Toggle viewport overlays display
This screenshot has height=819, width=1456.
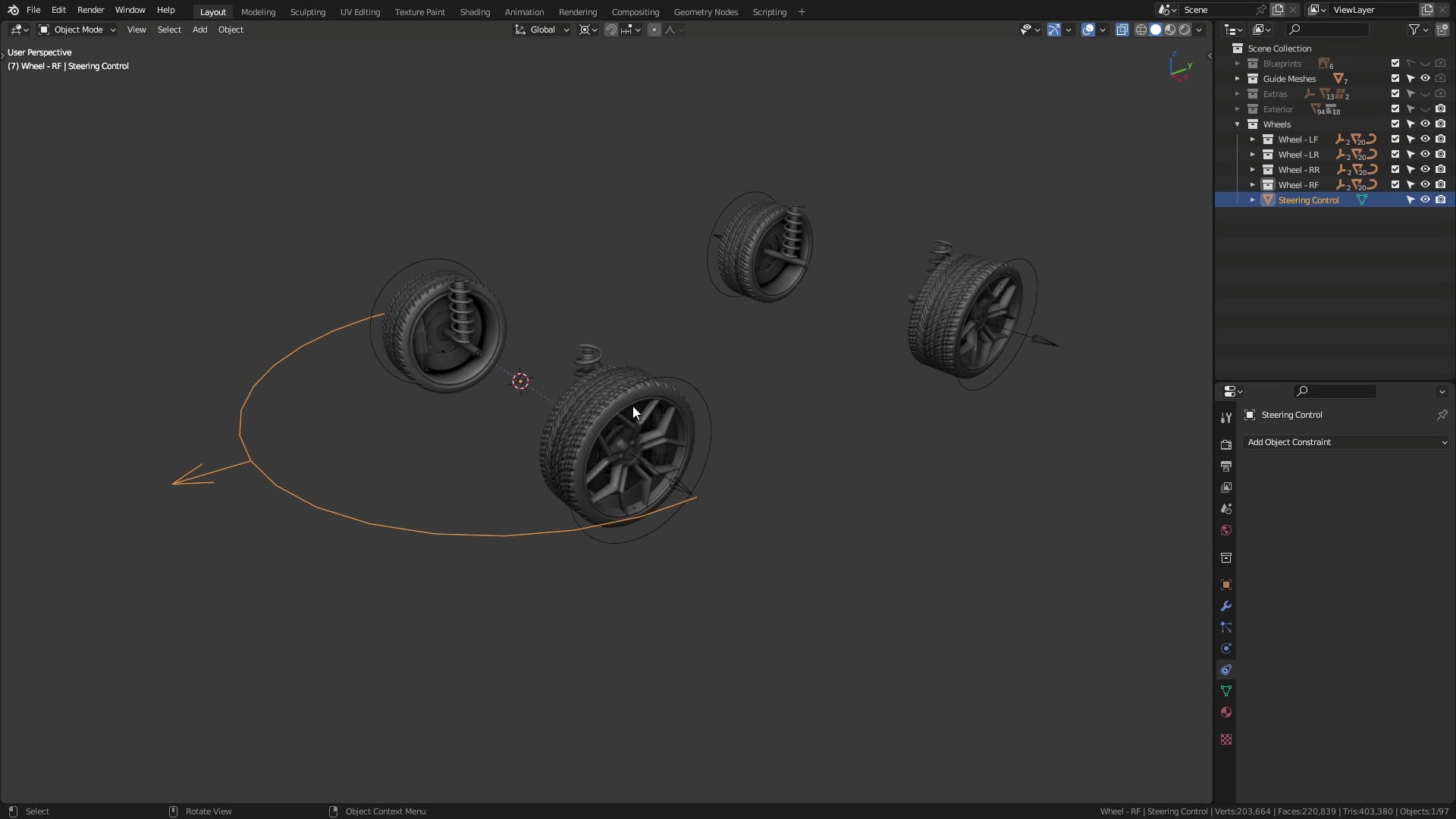coord(1088,30)
